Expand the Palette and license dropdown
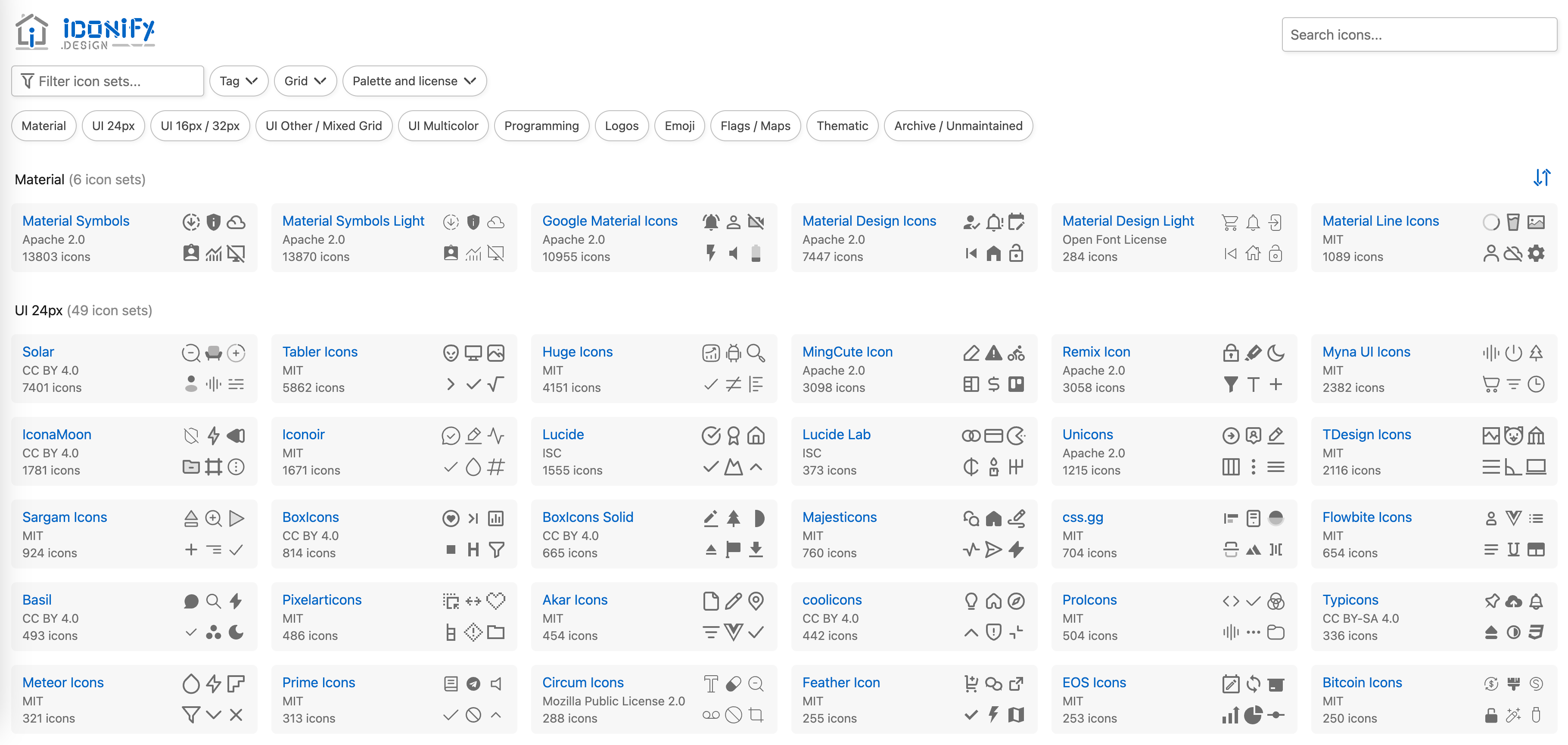The width and height of the screenshot is (1568, 745). pos(414,81)
